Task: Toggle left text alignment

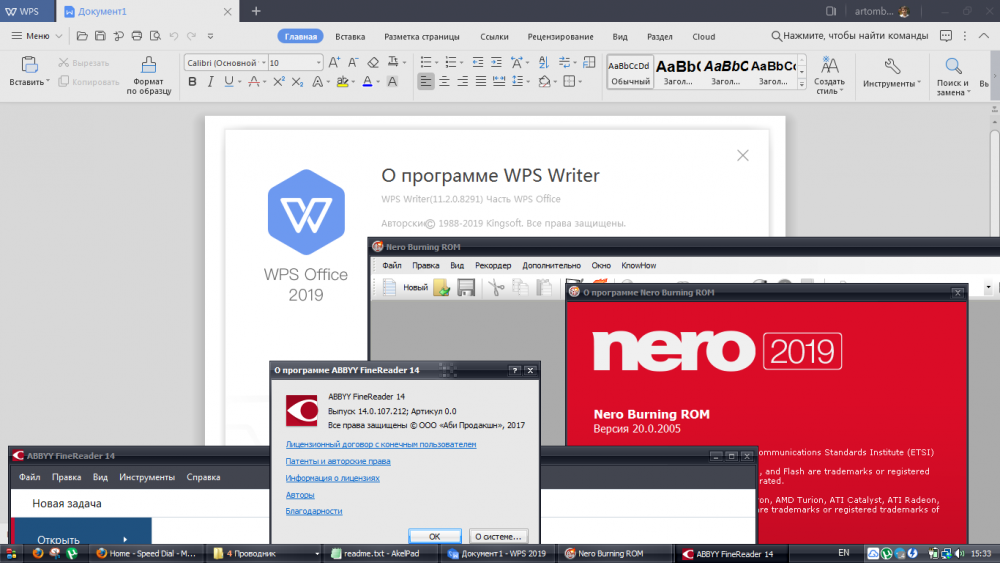Action: point(426,82)
